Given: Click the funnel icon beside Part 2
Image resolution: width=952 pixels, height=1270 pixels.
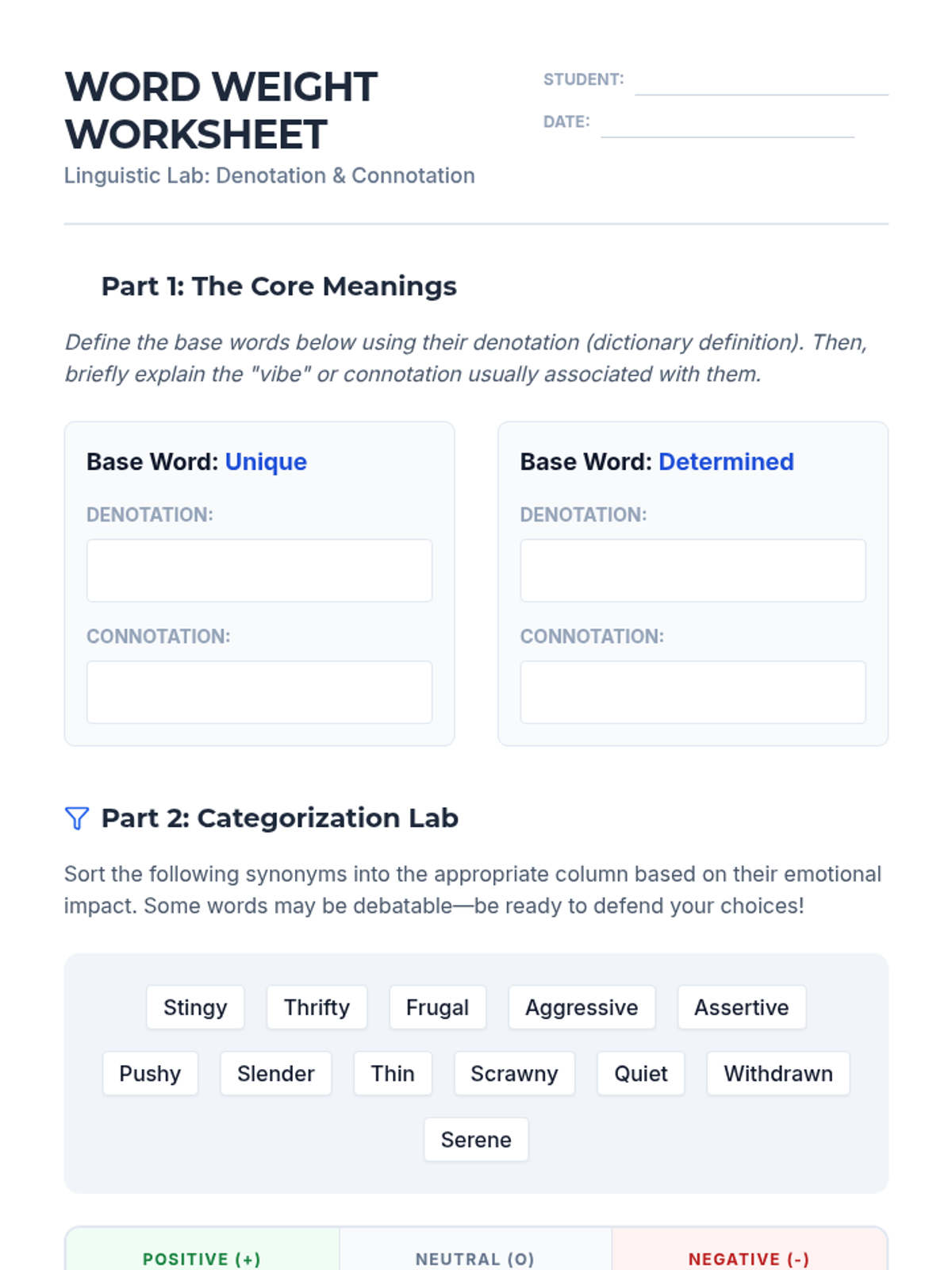Looking at the screenshot, I should 77,818.
